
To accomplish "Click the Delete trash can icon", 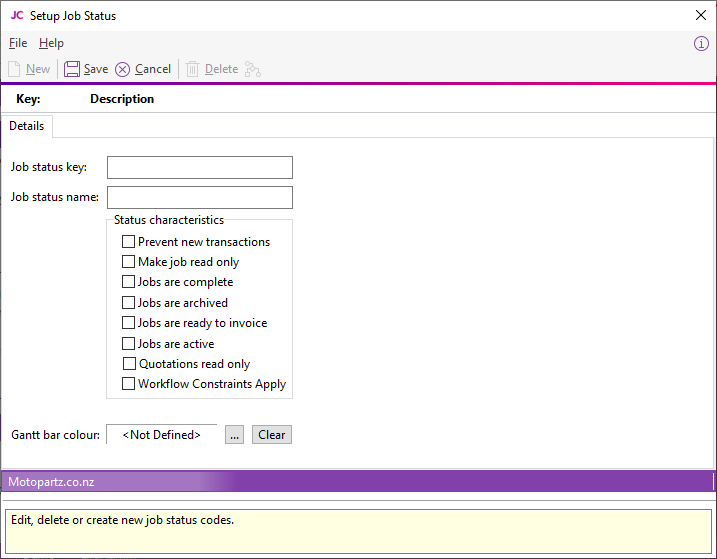I will coord(192,69).
